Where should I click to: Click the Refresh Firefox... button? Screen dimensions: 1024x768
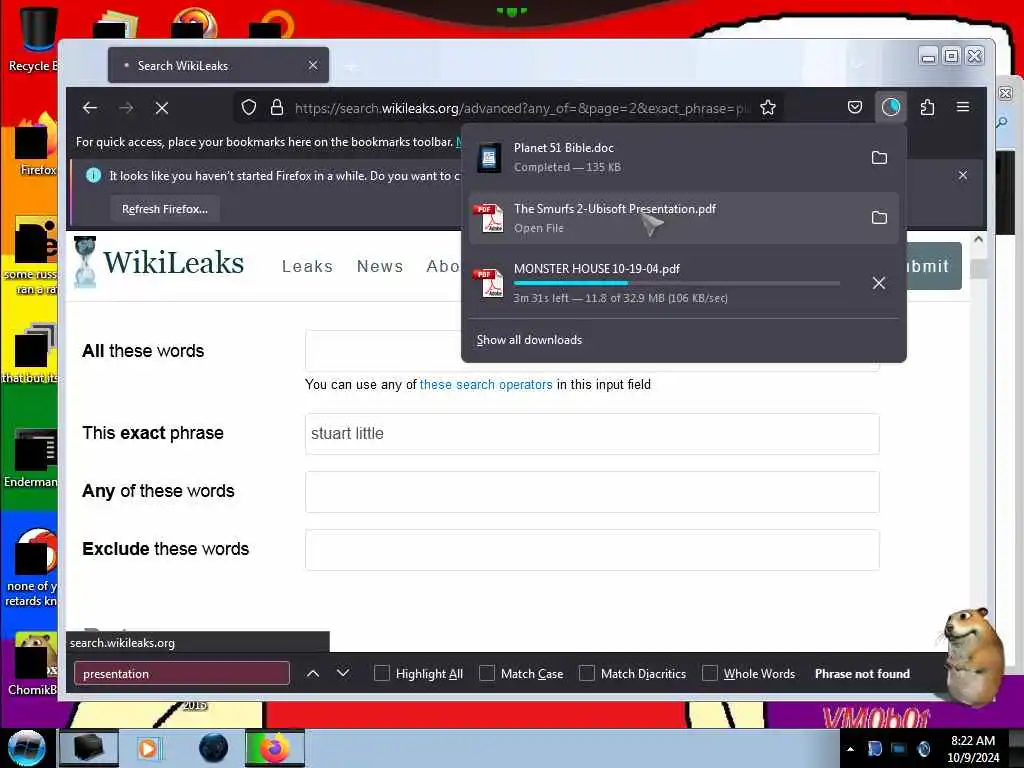click(x=165, y=209)
